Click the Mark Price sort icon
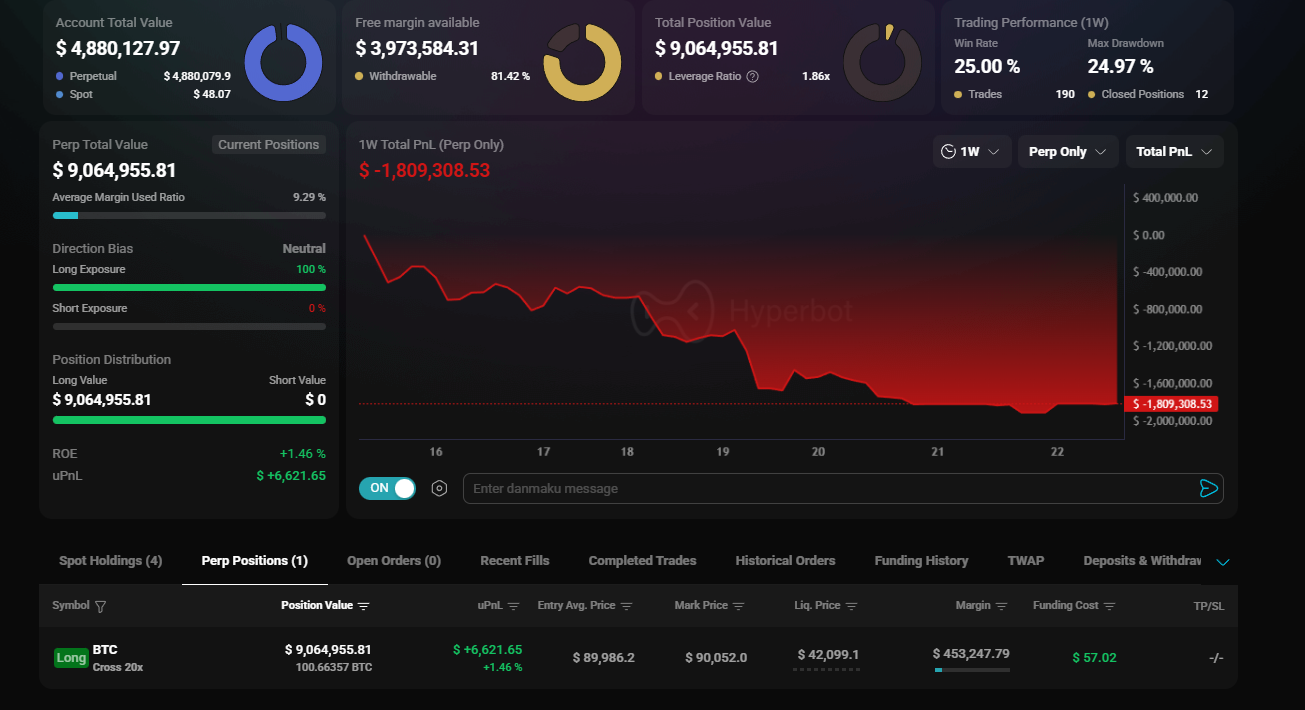Image resolution: width=1305 pixels, height=710 pixels. pyautogui.click(x=738, y=606)
